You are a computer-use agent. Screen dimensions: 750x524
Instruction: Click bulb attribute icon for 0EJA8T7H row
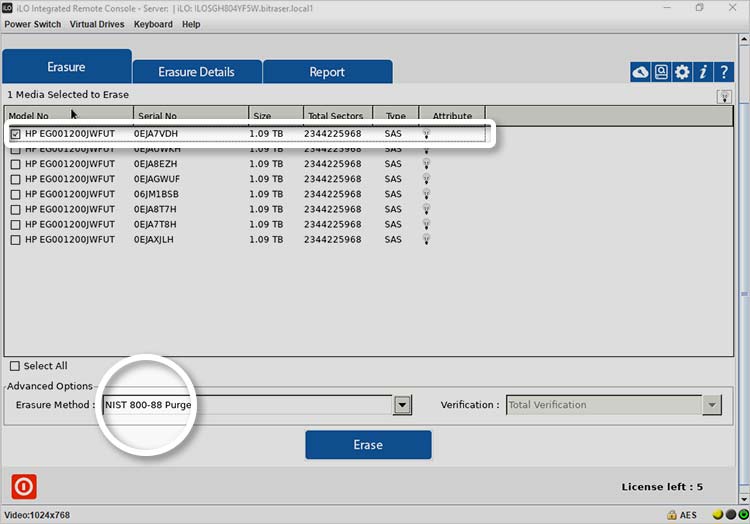click(x=426, y=209)
